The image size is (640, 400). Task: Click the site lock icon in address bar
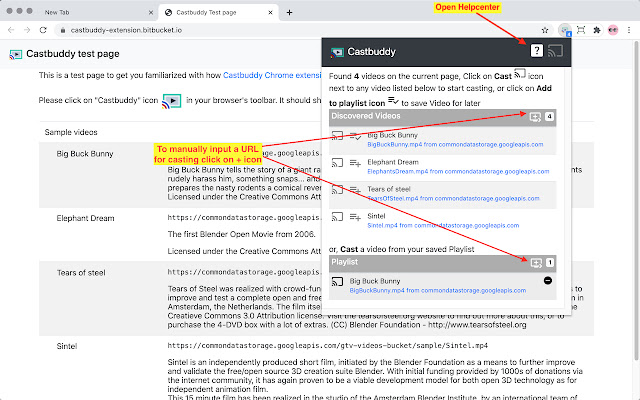[x=62, y=30]
